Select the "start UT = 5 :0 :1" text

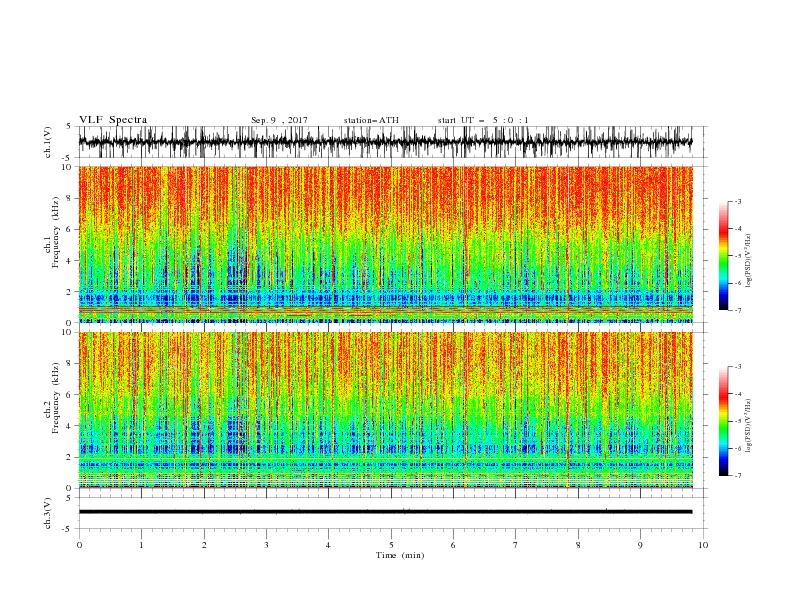[483, 120]
